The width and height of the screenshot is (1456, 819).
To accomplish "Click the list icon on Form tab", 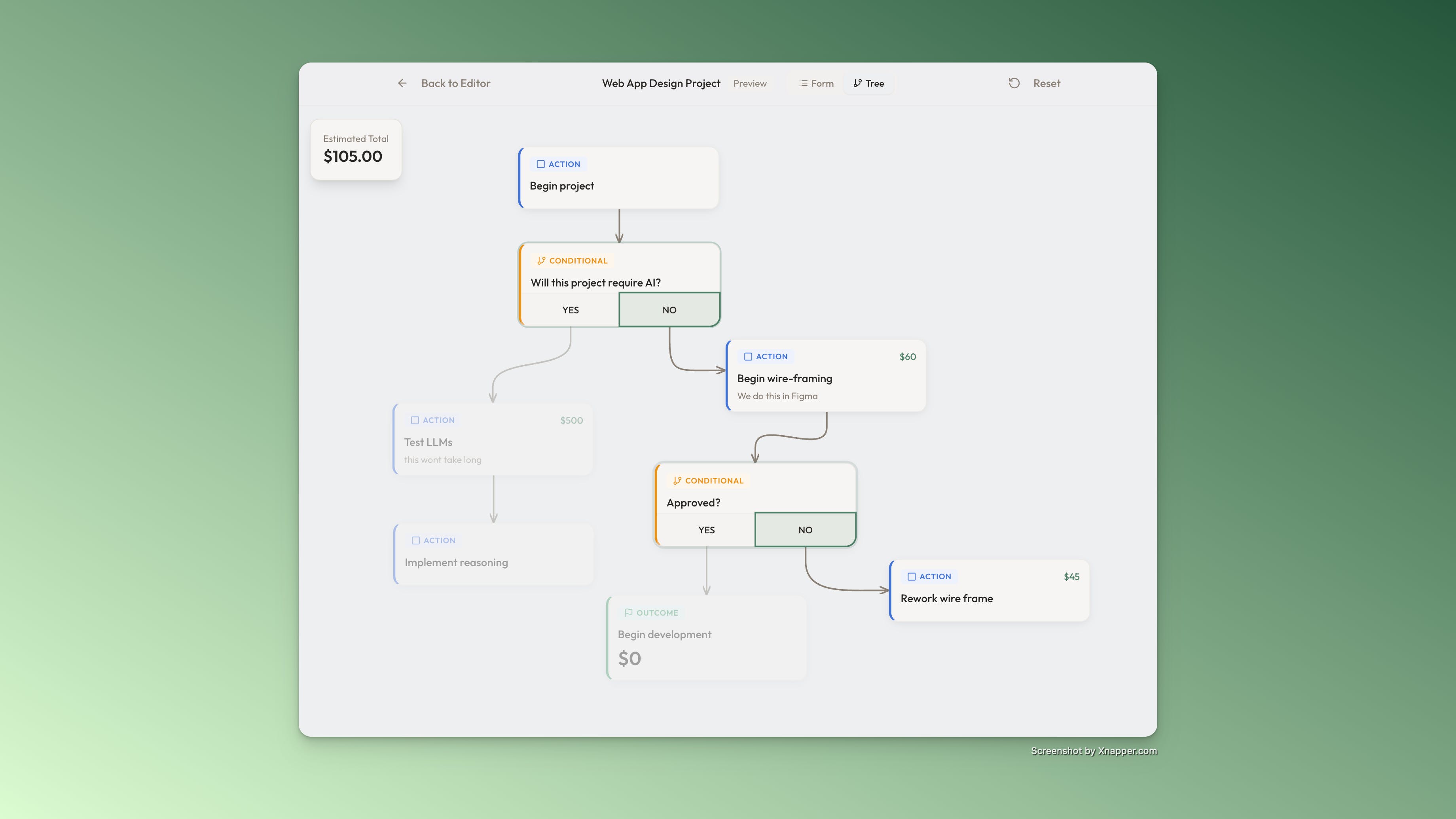I will (x=803, y=83).
